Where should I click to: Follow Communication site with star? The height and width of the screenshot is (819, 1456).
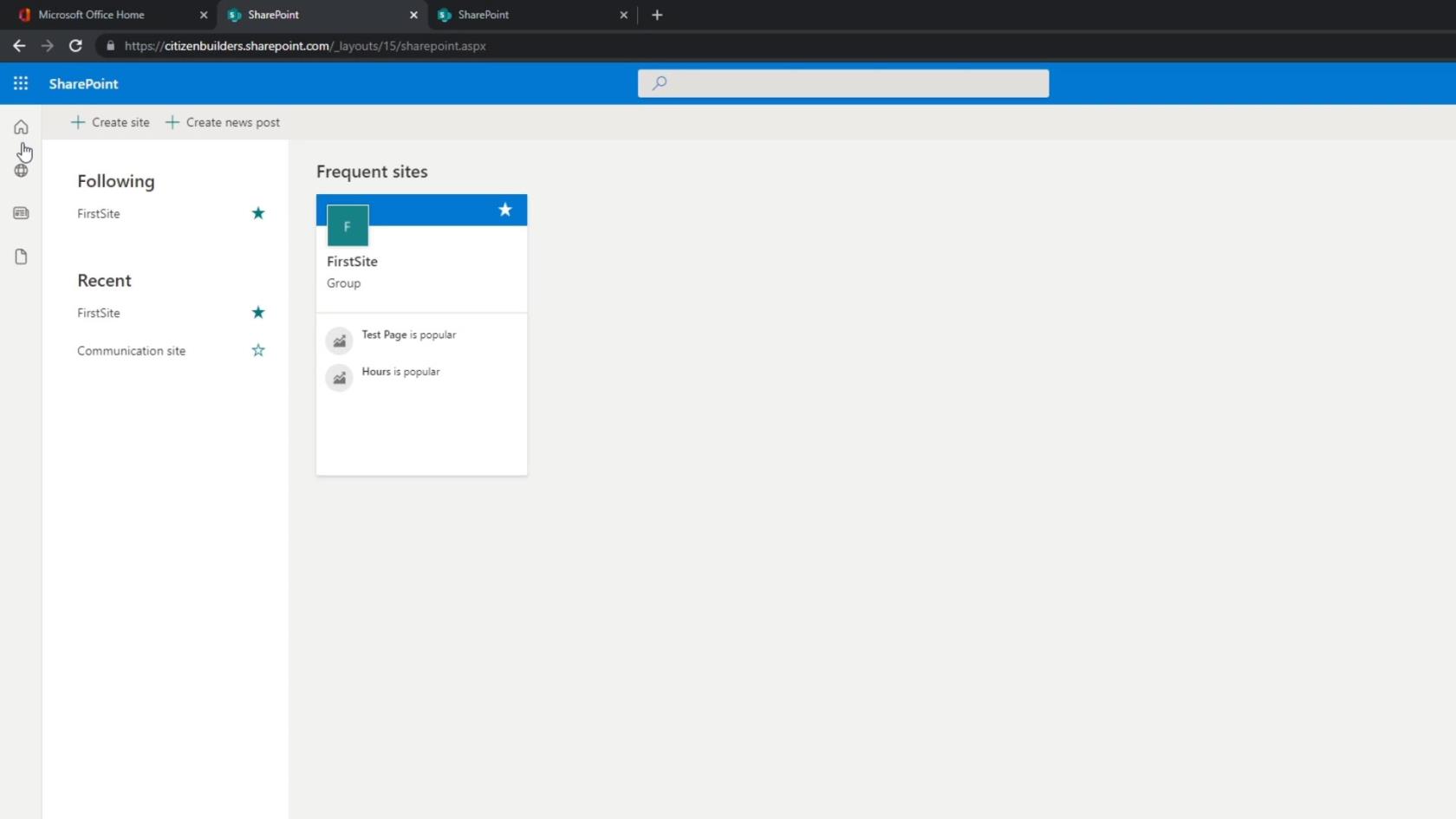pyautogui.click(x=258, y=351)
